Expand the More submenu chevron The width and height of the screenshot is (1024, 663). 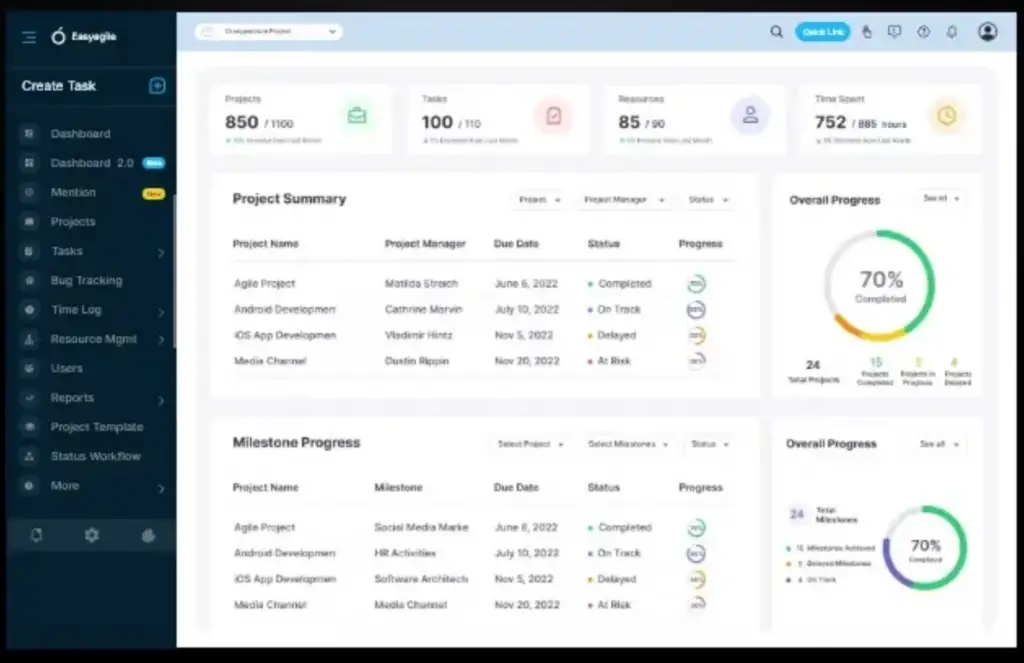(x=161, y=488)
